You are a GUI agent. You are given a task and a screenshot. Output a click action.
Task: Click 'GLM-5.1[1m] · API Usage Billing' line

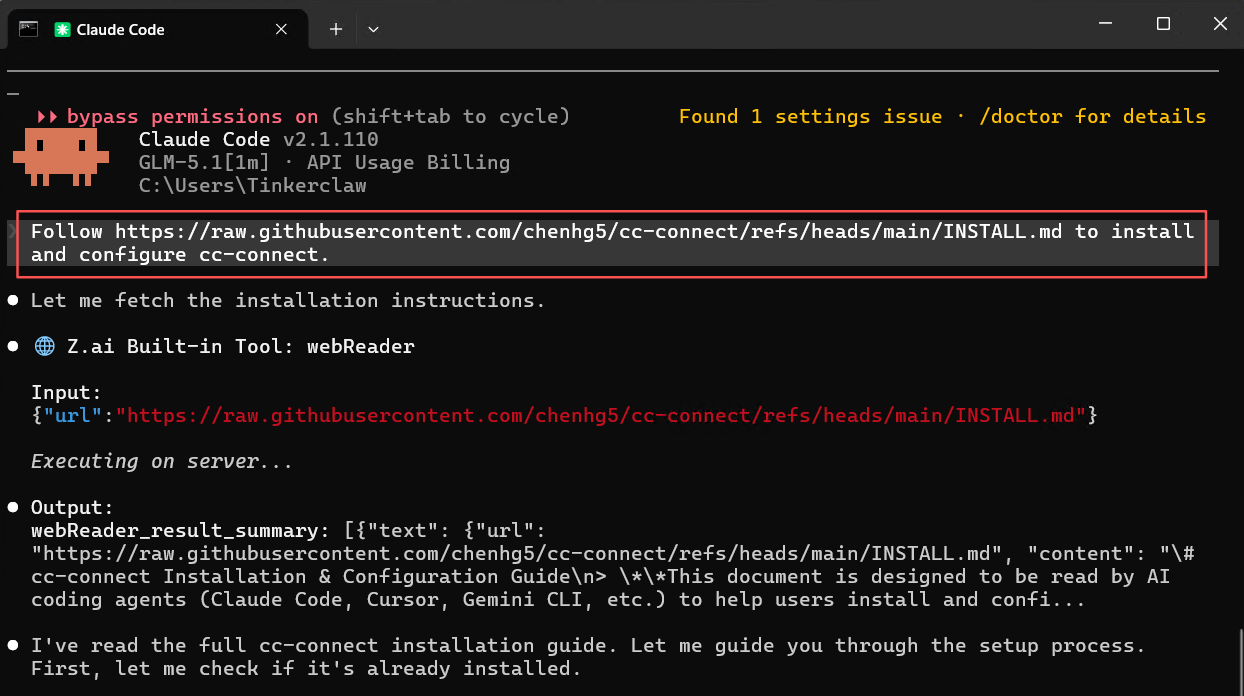(324, 162)
